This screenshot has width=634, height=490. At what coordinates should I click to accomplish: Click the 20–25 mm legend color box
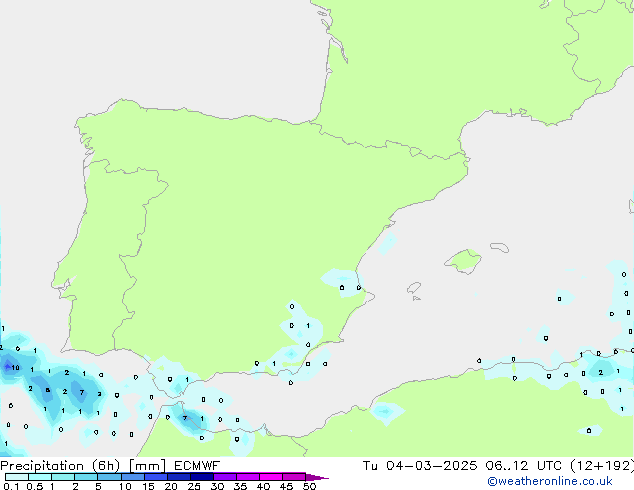[x=179, y=477]
